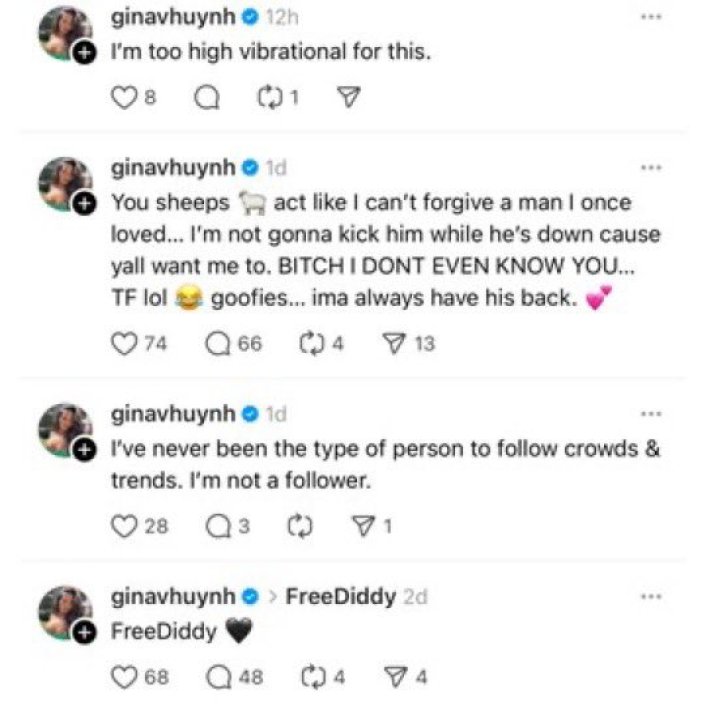Open more options for "You sheeps" post
Screen dimensions: 706x706
tap(651, 167)
